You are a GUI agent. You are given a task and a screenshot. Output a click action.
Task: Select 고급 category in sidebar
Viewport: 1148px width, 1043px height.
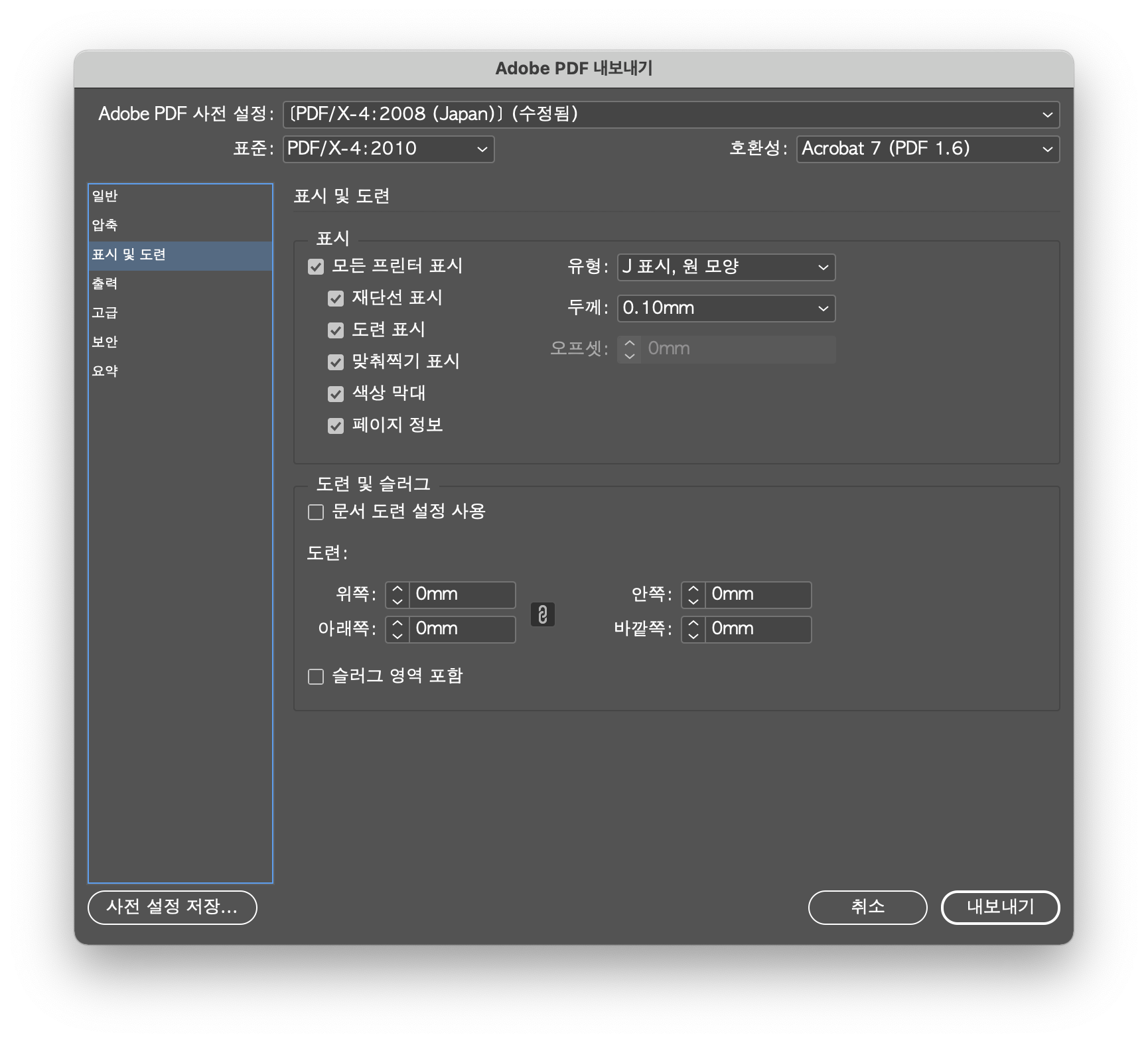click(x=180, y=313)
